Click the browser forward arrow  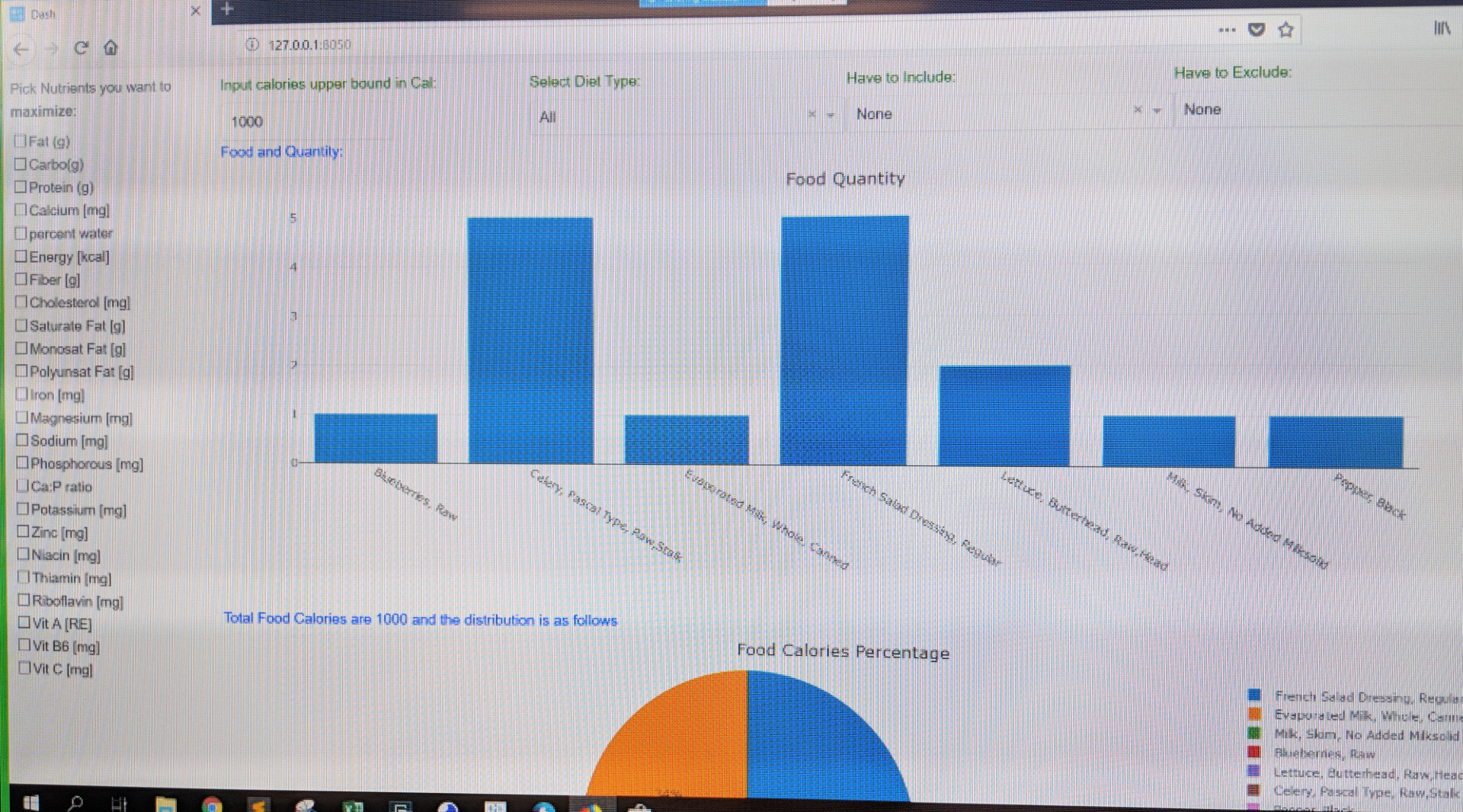(x=52, y=49)
